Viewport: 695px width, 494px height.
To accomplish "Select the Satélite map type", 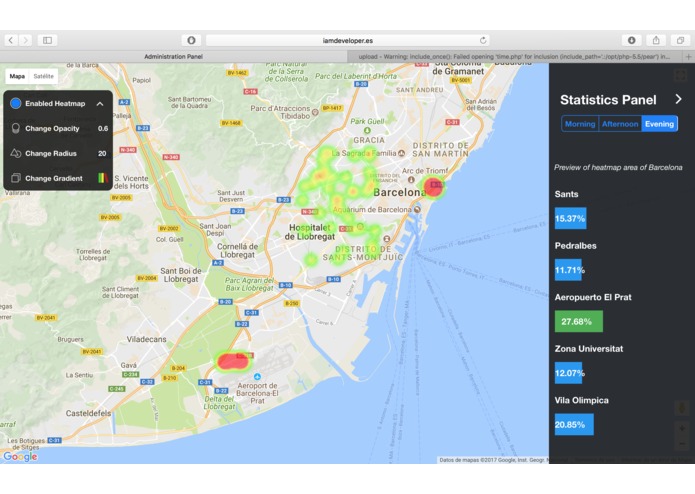I will (43, 76).
